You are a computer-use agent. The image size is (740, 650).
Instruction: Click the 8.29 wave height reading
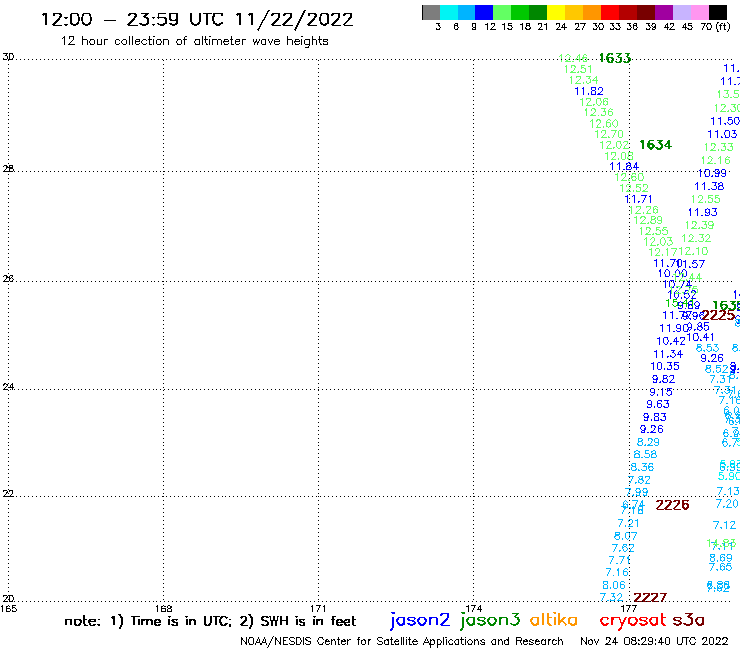(648, 442)
